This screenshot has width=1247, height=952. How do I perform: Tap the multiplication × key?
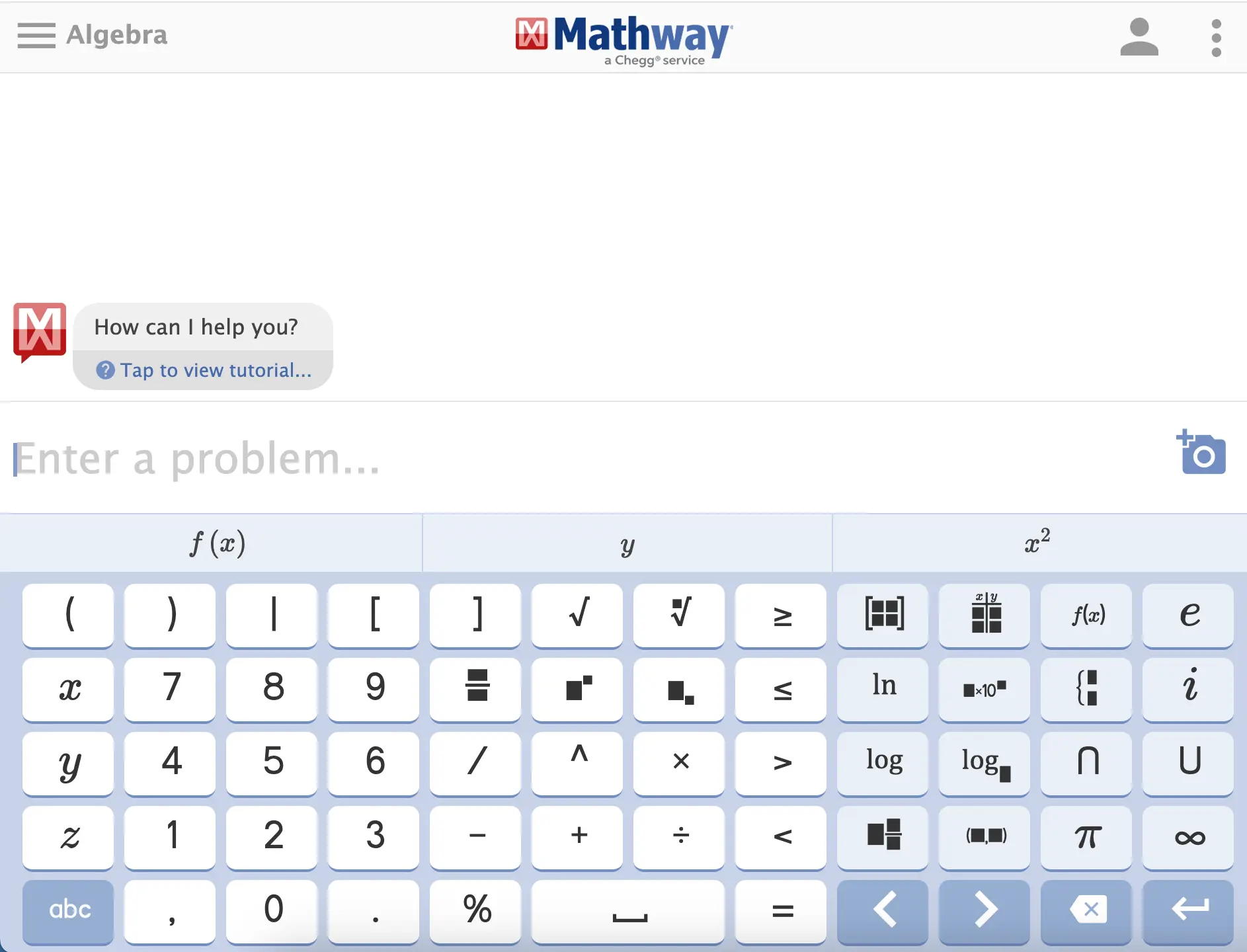pos(679,763)
